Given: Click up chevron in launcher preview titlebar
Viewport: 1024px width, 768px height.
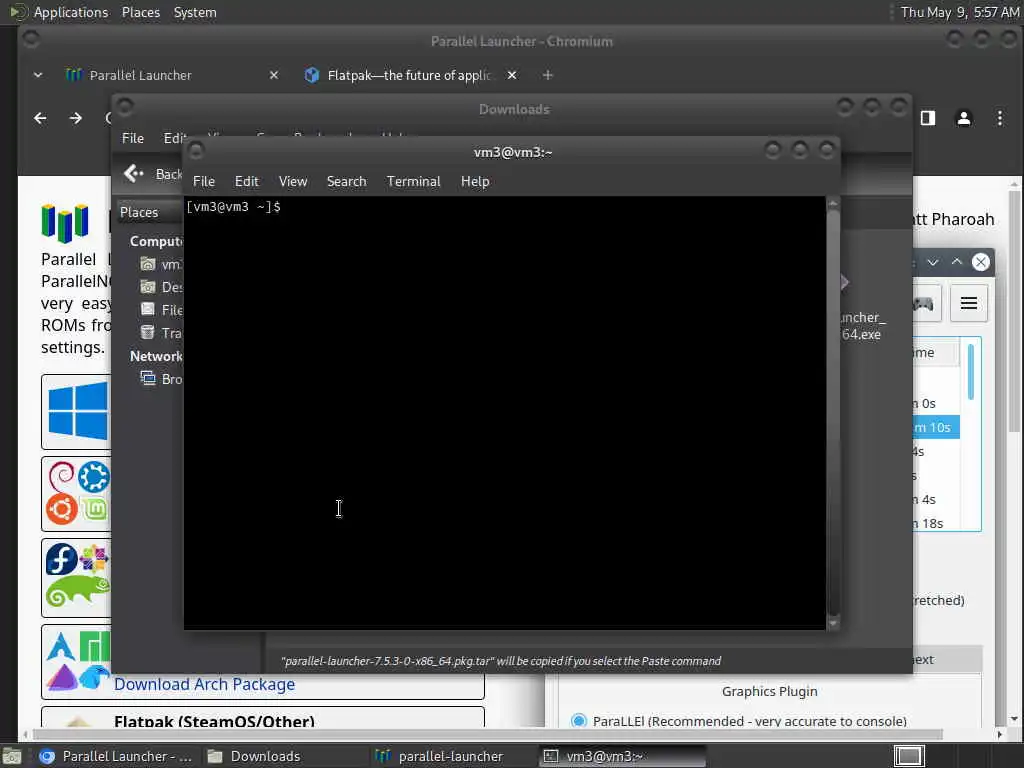Looking at the screenshot, I should (957, 262).
